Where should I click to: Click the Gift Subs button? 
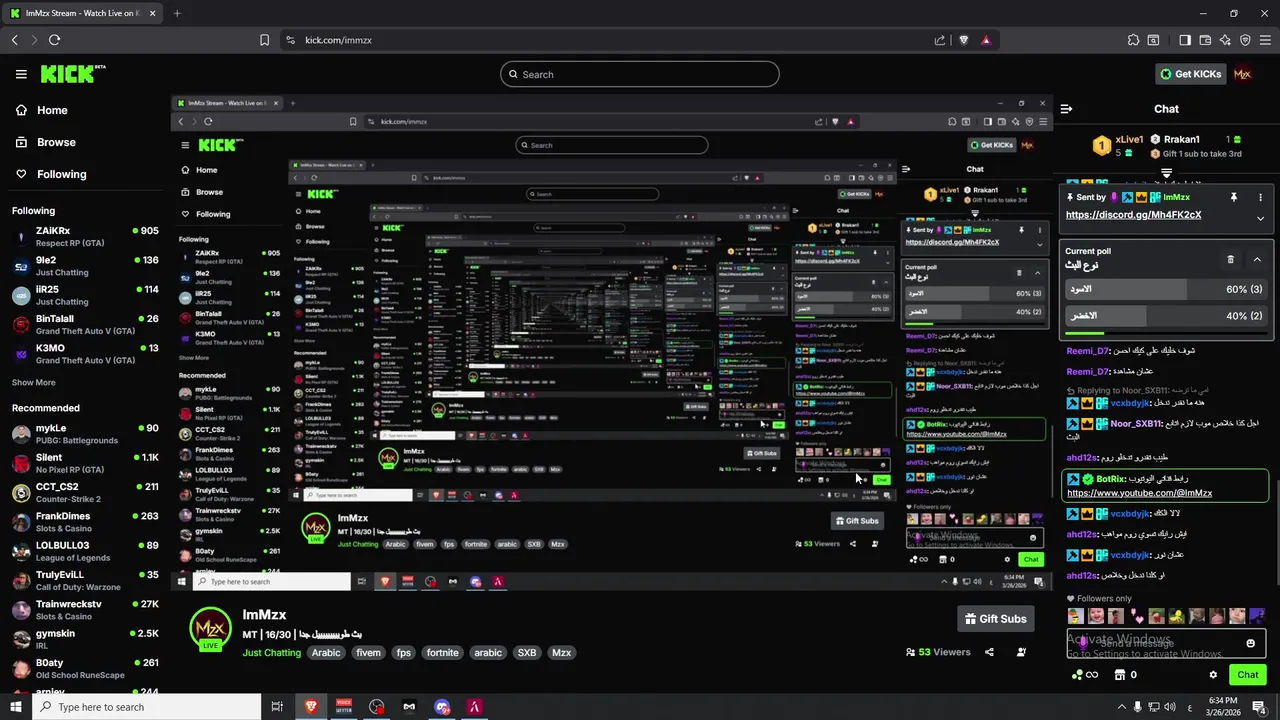tap(994, 619)
